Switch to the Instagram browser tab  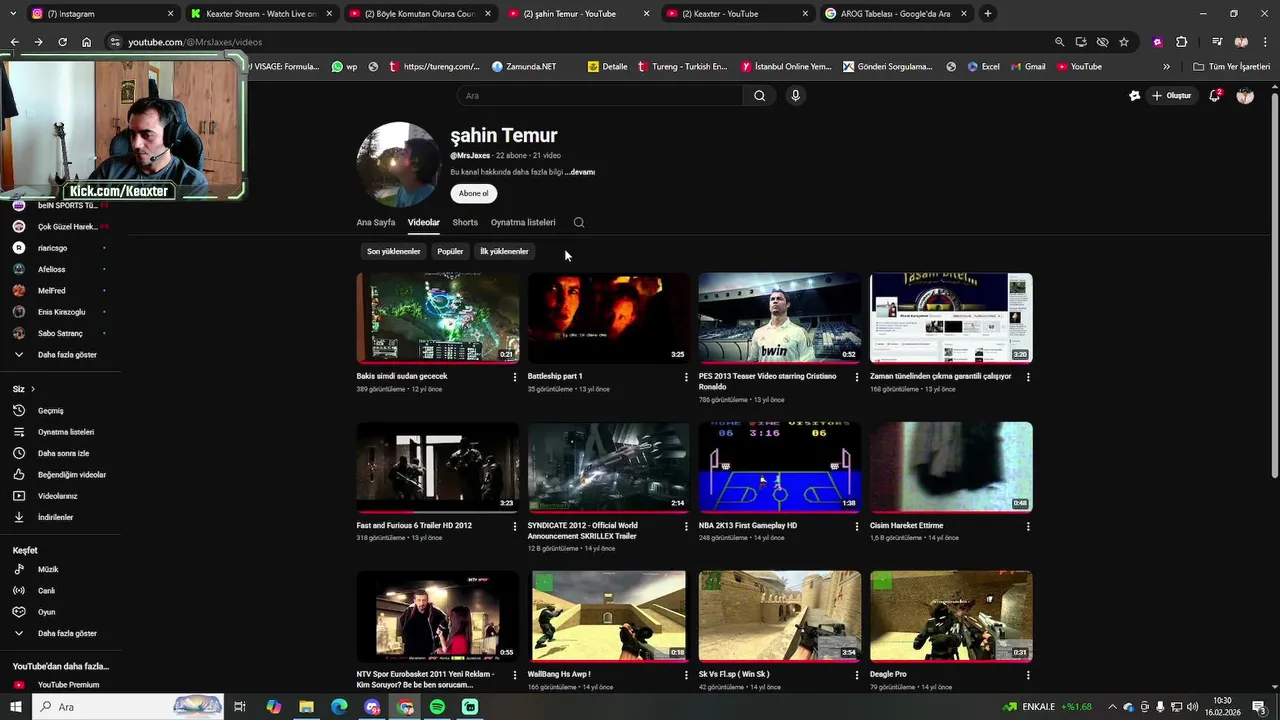pyautogui.click(x=100, y=14)
